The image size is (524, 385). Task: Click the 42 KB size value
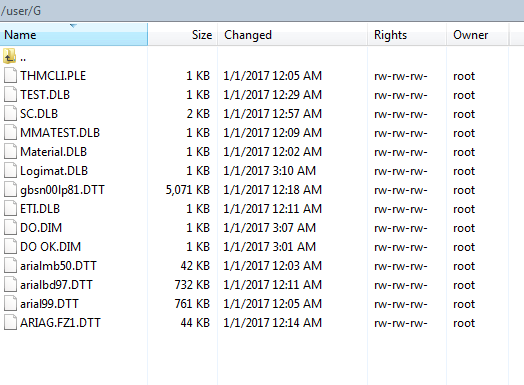pyautogui.click(x=195, y=266)
